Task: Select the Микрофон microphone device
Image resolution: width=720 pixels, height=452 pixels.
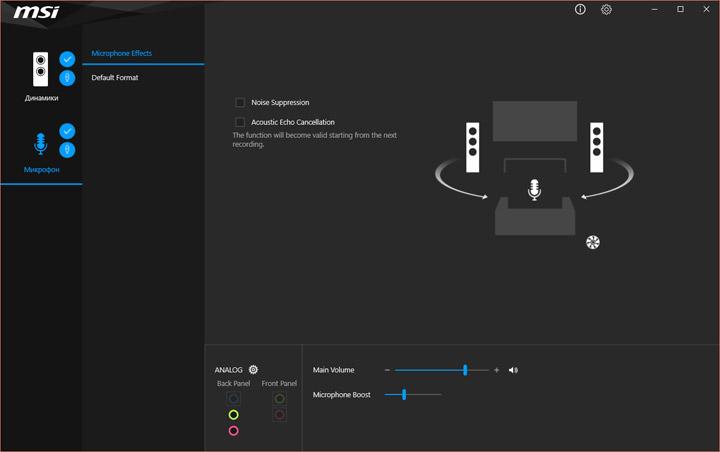Action: pyautogui.click(x=40, y=146)
